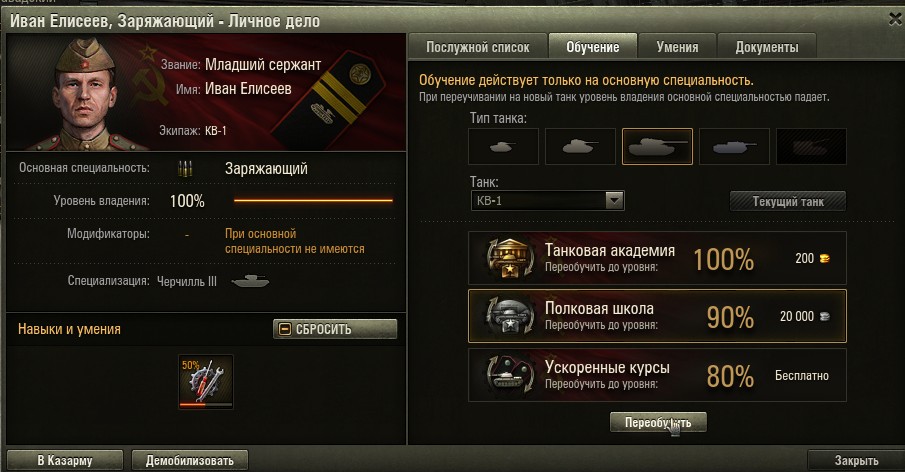Screen dimensions: 905x472
Task: Select the heavy tank type icon
Action: pyautogui.click(x=657, y=147)
